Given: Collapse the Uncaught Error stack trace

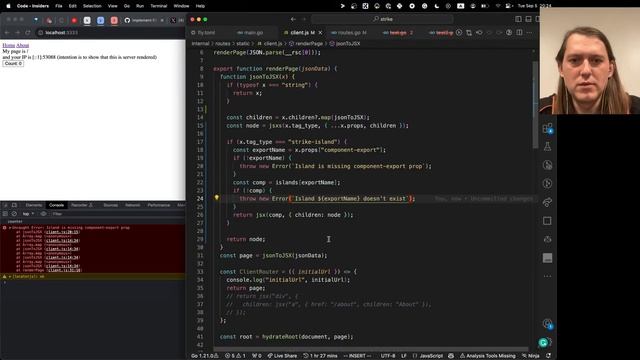Looking at the screenshot, I should (x=10, y=228).
